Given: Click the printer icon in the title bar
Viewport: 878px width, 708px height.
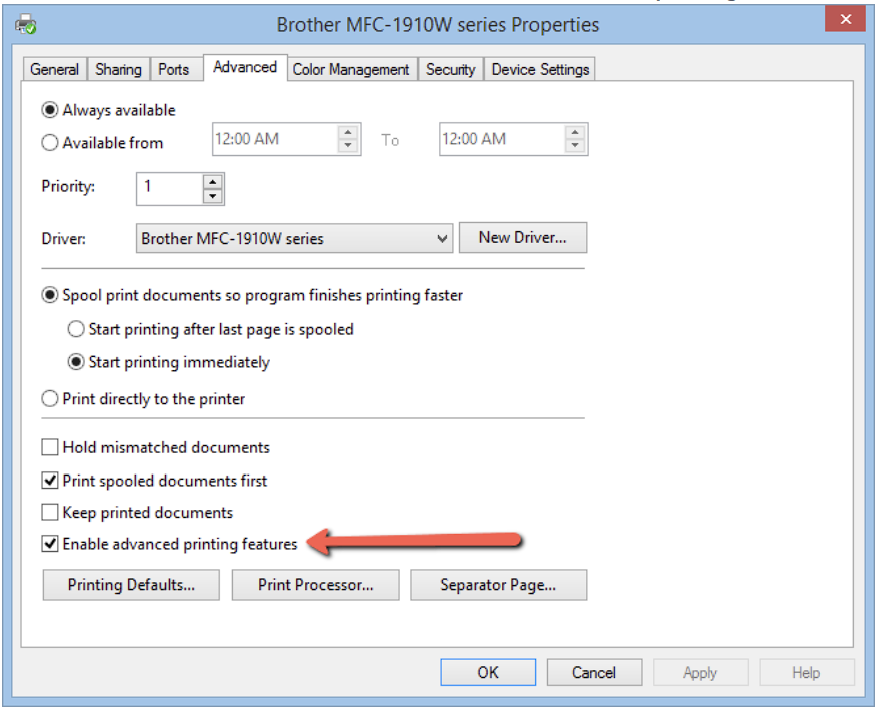Looking at the screenshot, I should [26, 25].
